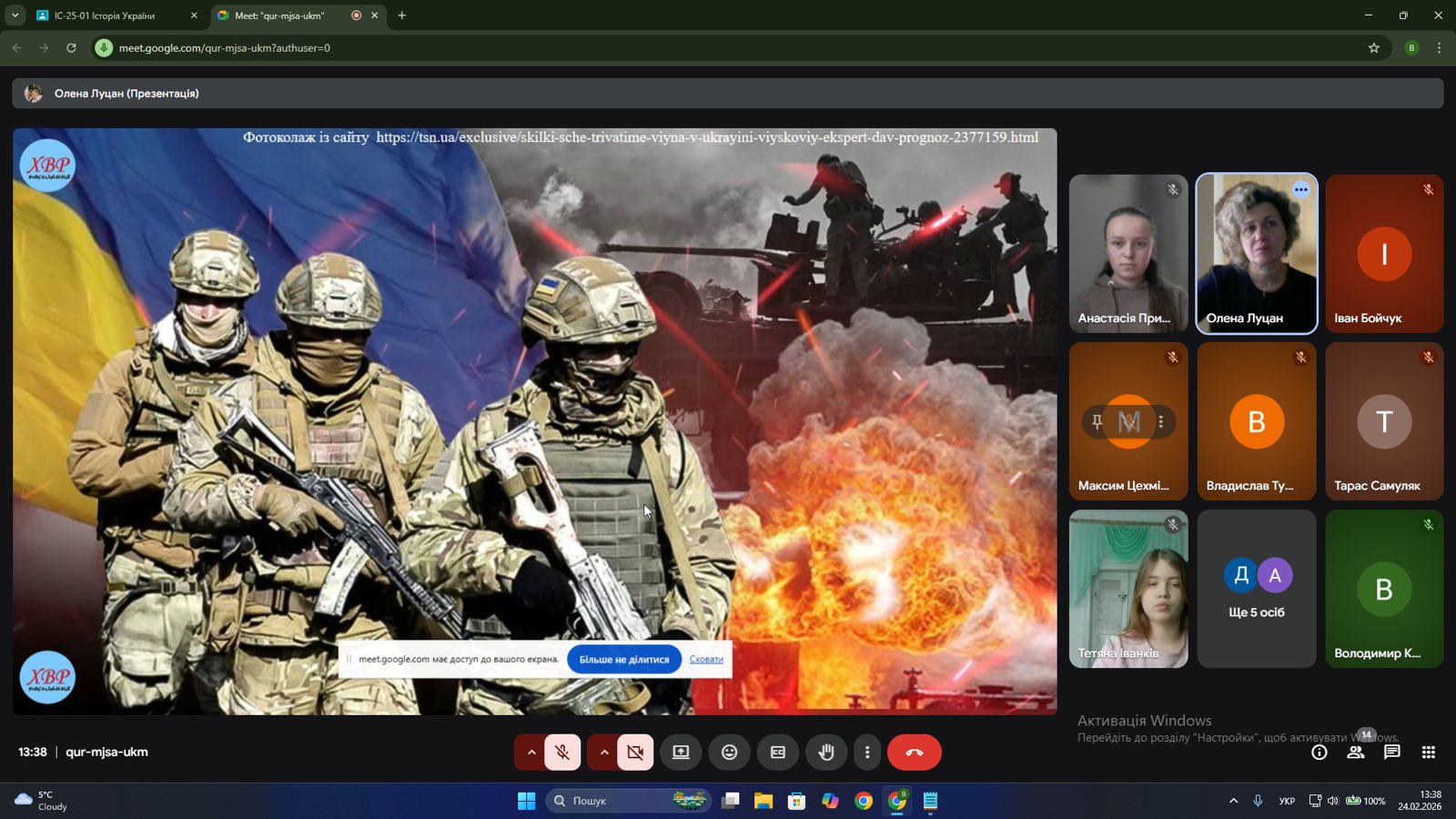The image size is (1456, 819).
Task: Raise your hand in the meeting
Action: pyautogui.click(x=826, y=753)
